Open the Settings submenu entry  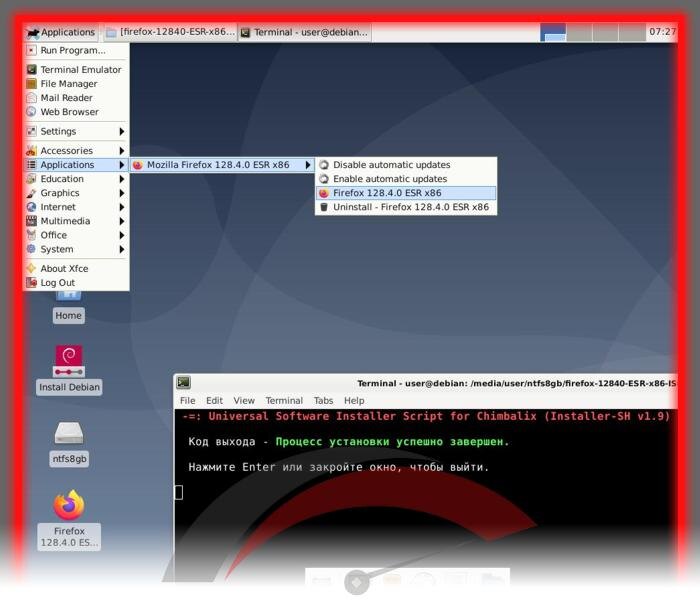point(76,131)
